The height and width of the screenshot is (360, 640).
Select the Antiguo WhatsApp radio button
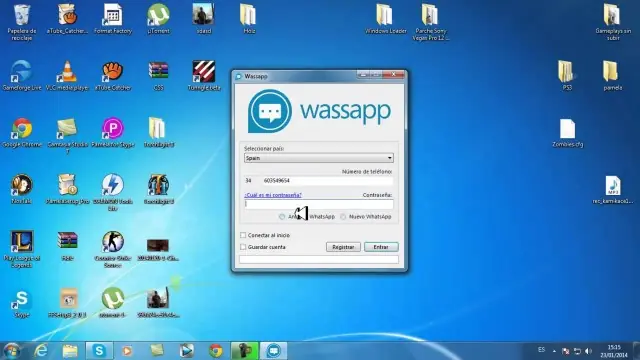(282, 217)
